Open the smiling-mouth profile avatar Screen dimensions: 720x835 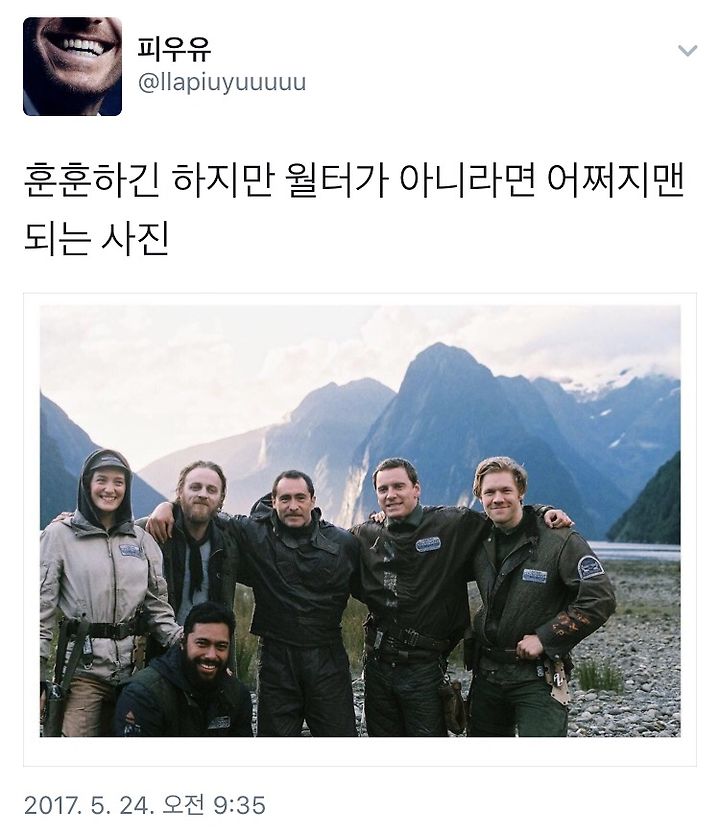coord(72,66)
